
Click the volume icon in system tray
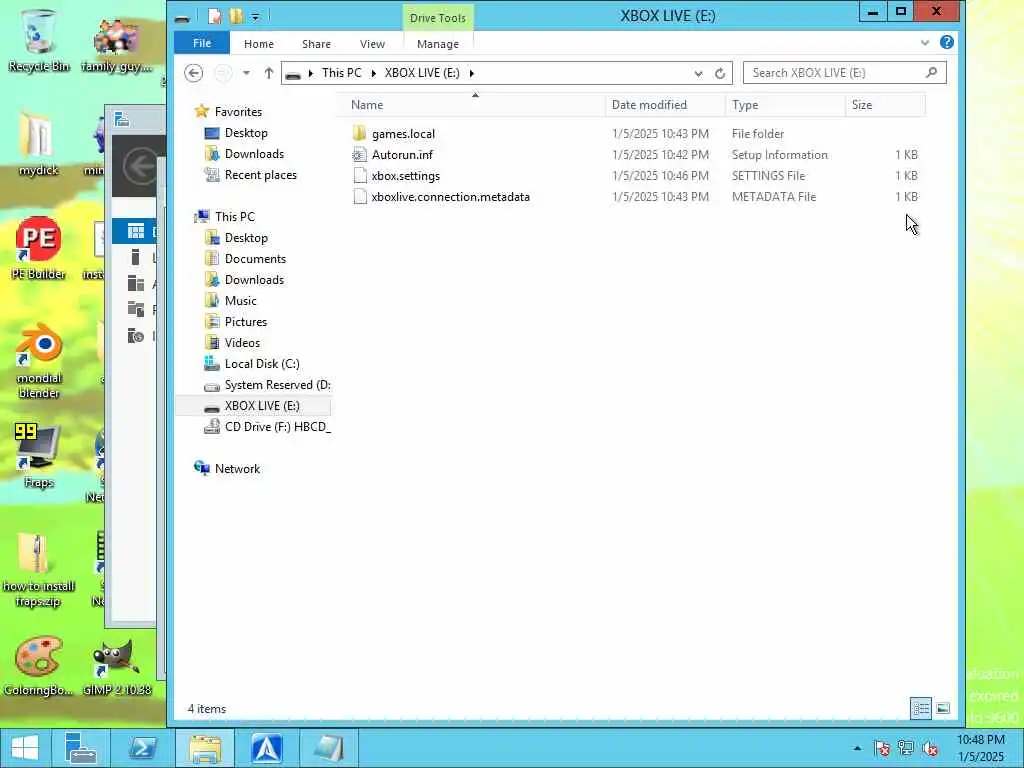(x=930, y=748)
